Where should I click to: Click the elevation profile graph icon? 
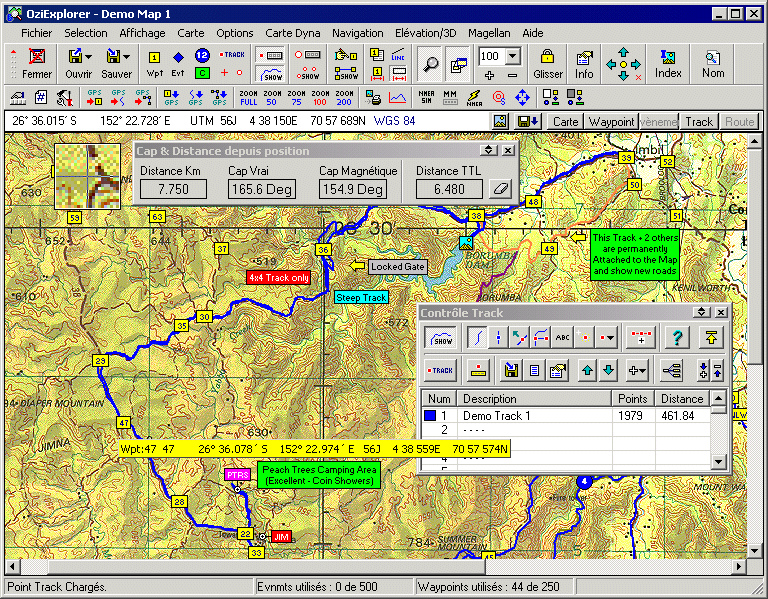pos(398,97)
